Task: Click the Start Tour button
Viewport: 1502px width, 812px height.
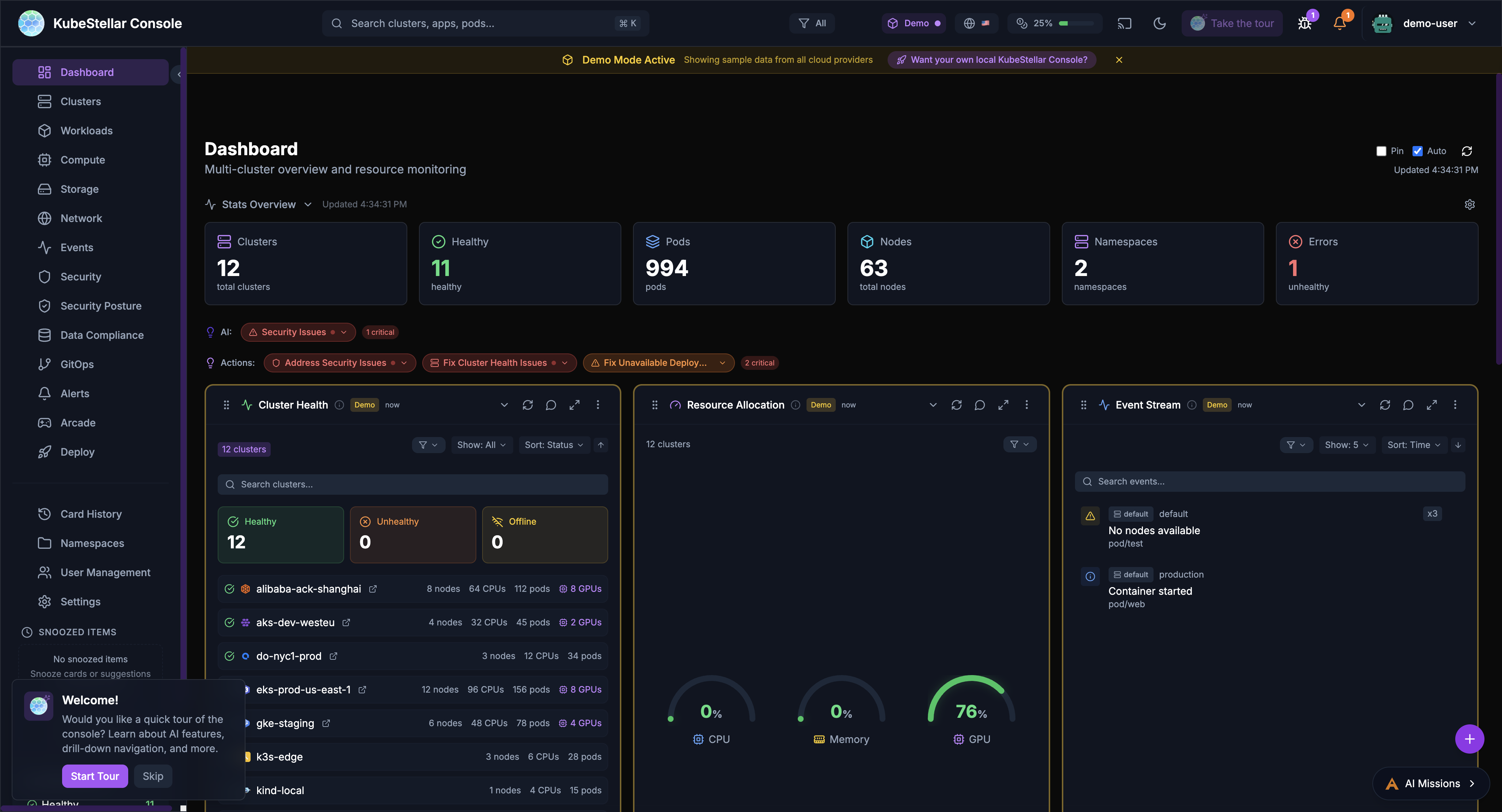Action: point(95,776)
